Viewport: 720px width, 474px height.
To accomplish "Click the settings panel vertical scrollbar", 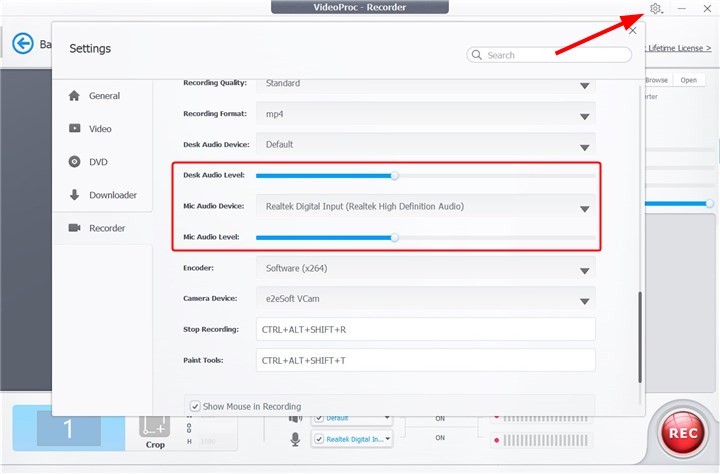I will tap(640, 337).
